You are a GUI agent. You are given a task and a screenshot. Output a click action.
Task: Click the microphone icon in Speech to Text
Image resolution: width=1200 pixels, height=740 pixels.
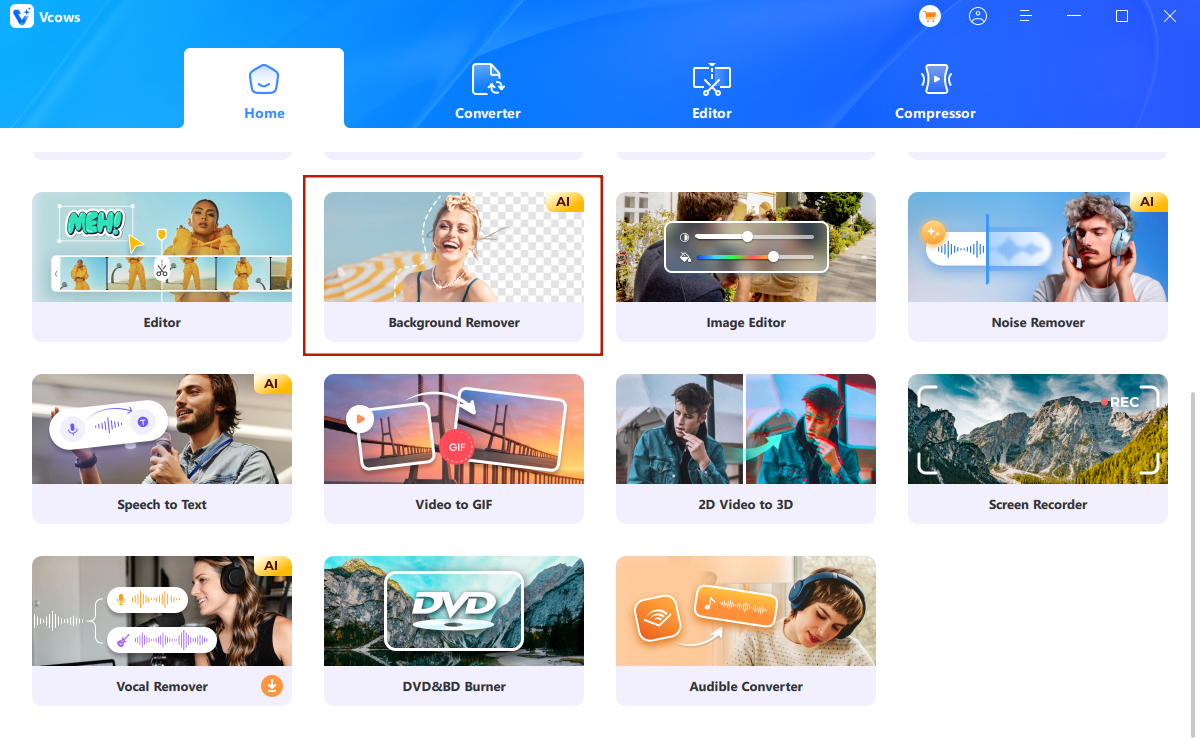pos(71,428)
